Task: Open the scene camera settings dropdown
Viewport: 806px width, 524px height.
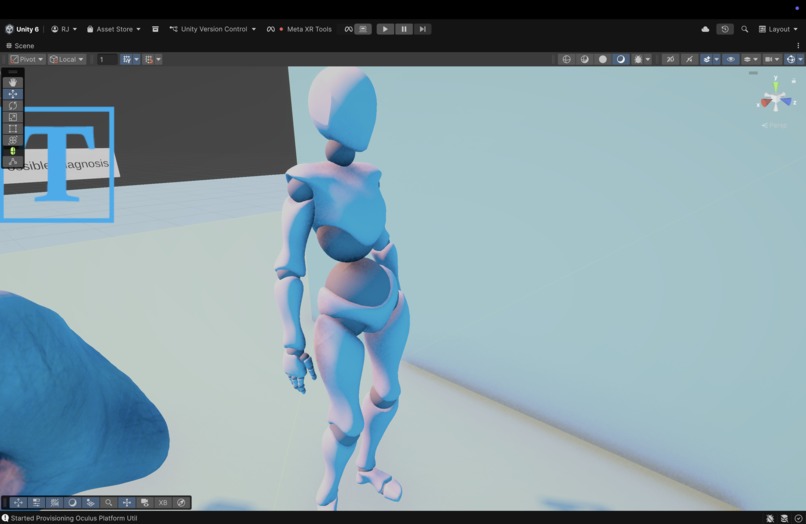Action: (x=772, y=59)
